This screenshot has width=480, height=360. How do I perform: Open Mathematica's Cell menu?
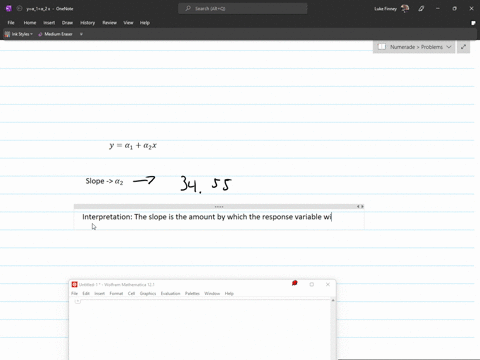coord(131,293)
